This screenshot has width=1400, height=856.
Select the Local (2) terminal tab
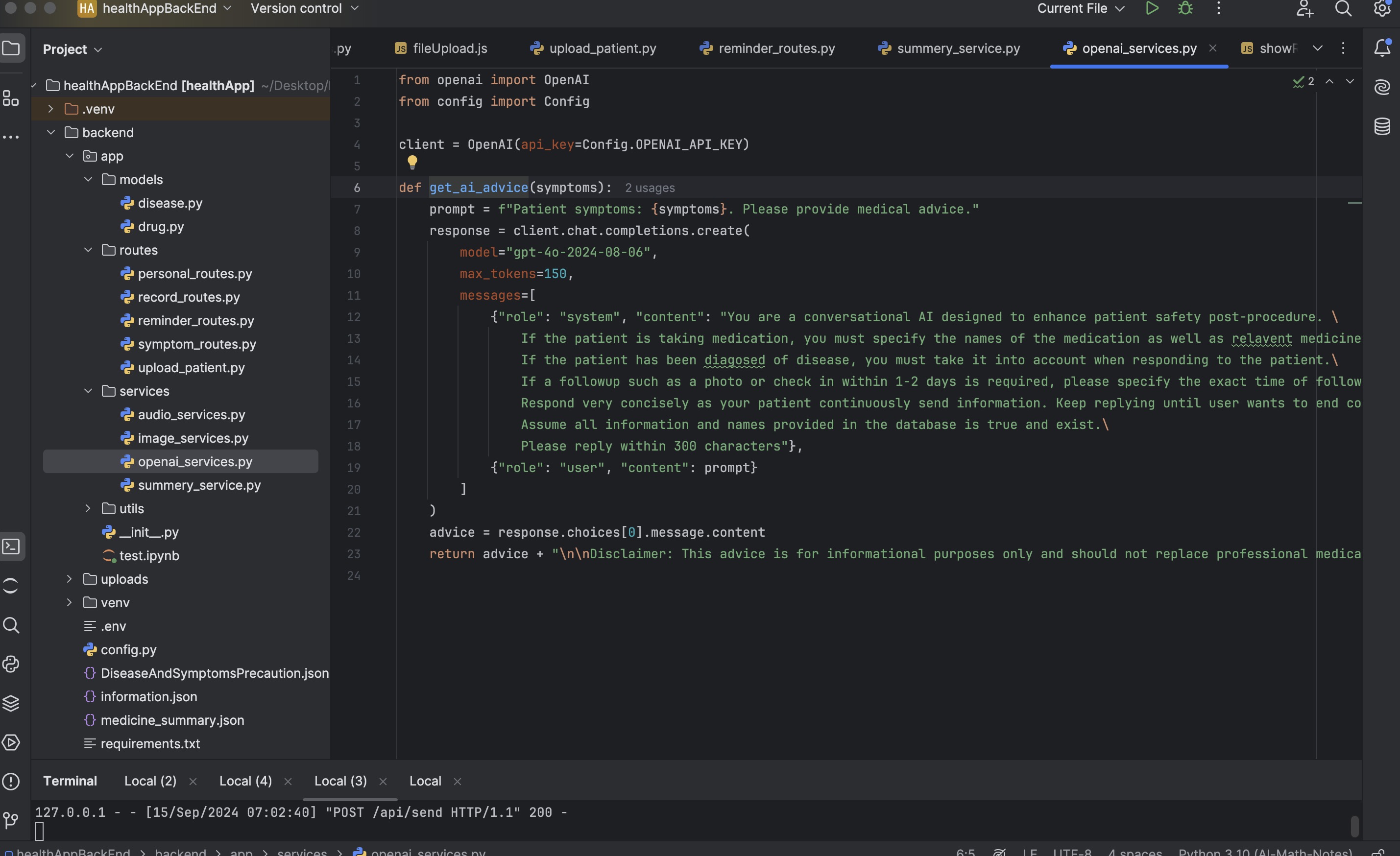pos(150,781)
